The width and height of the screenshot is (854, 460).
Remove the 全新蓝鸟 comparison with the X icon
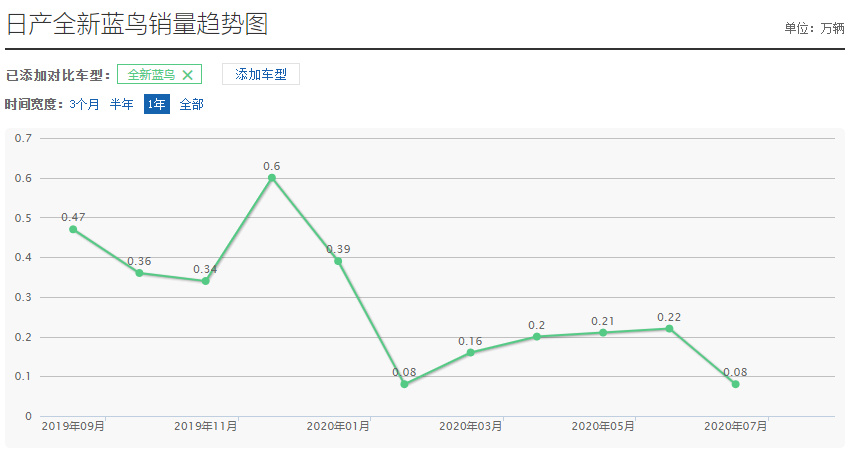tap(187, 75)
